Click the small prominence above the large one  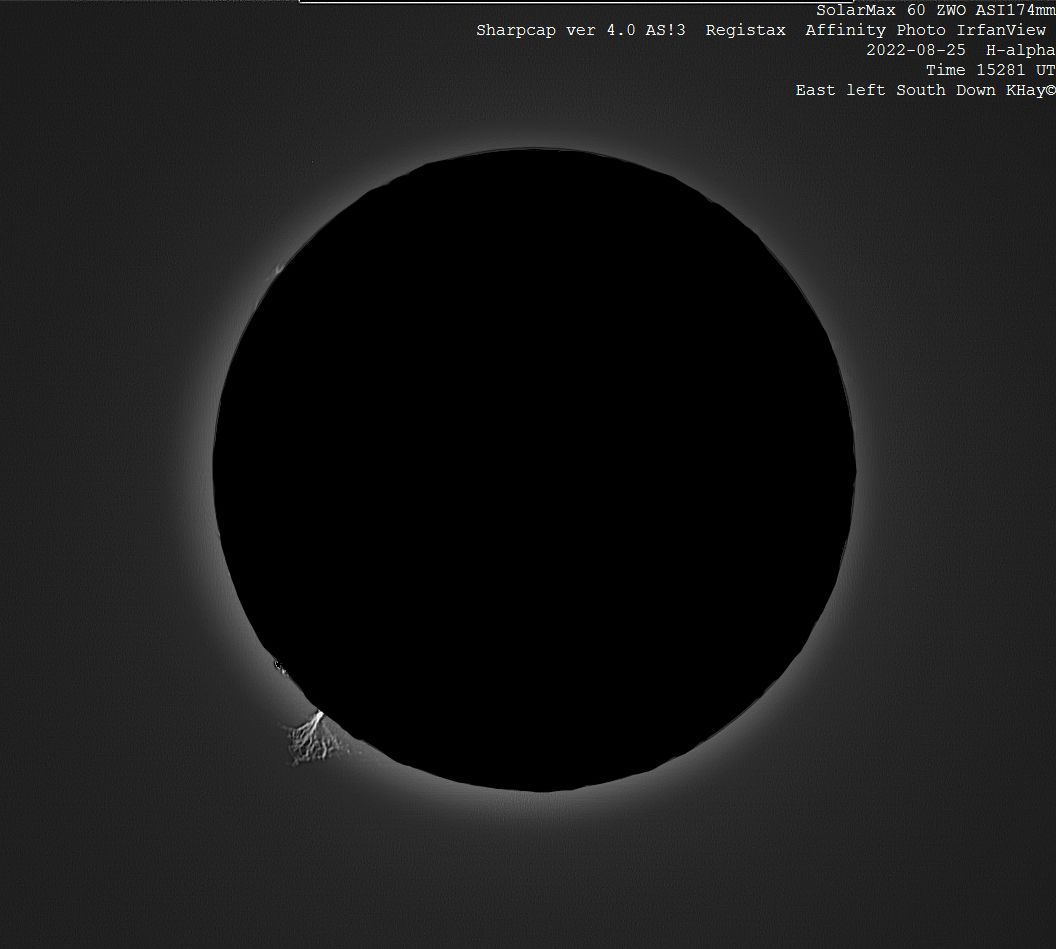tap(279, 665)
